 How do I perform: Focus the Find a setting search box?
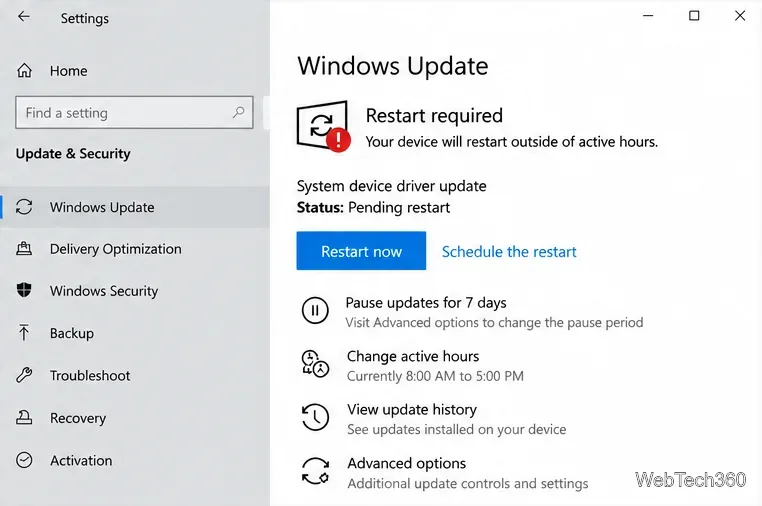(x=134, y=112)
